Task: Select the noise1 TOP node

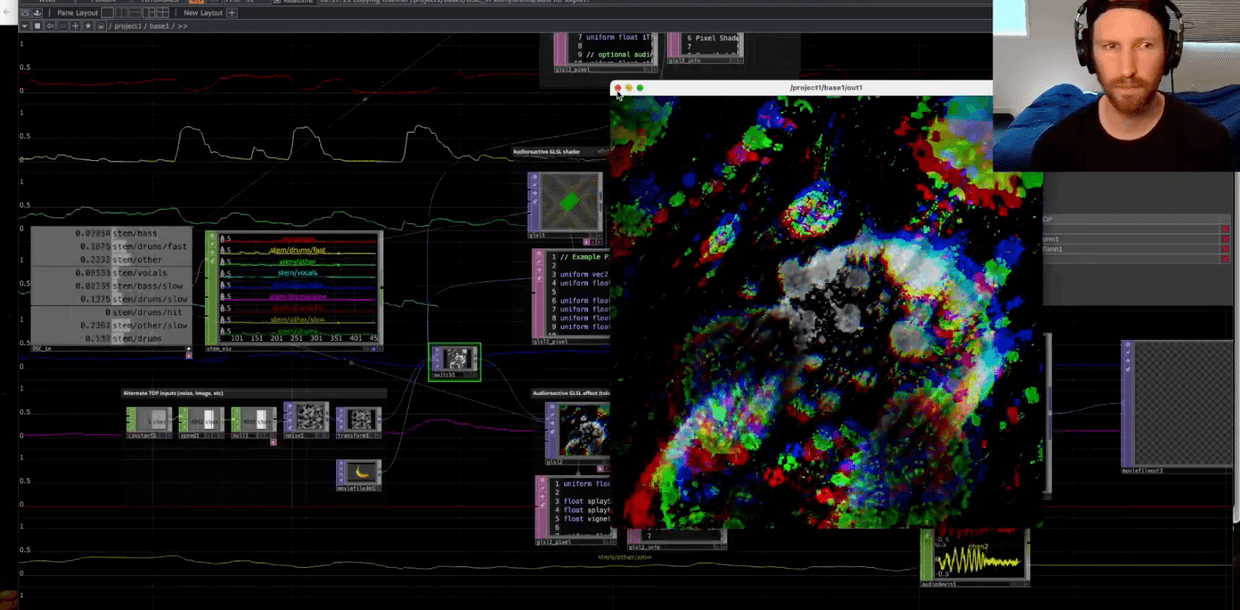Action: (x=309, y=419)
